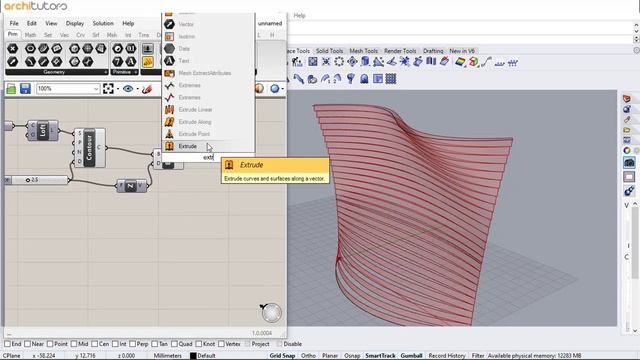The height and width of the screenshot is (360, 640).
Task: Enable the Quad osnap checkbox
Action: coord(174,344)
